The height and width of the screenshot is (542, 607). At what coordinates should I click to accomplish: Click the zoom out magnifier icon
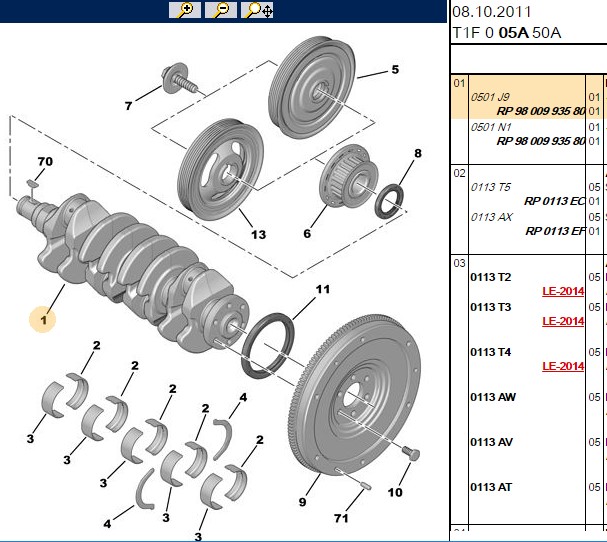coord(221,10)
